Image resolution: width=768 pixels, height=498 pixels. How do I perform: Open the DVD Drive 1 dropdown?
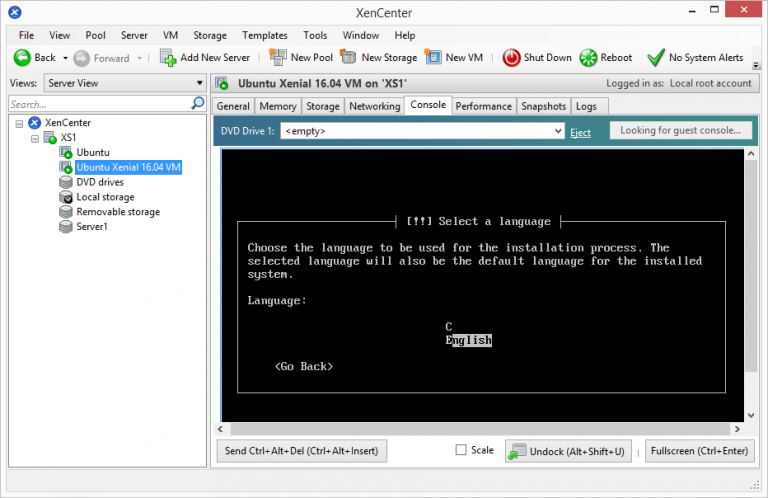pos(422,131)
